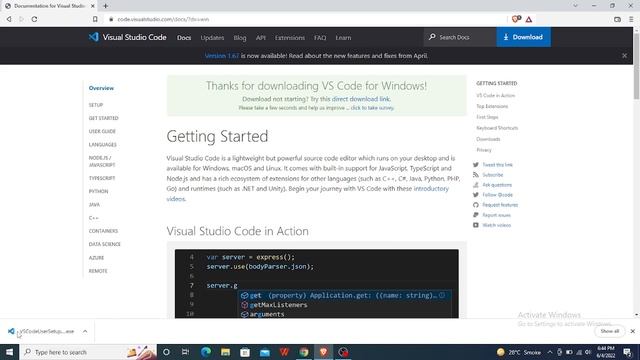The image size is (640, 360).
Task: Jump to Keyboard Shortcuts in the page outline
Action: [x=497, y=128]
